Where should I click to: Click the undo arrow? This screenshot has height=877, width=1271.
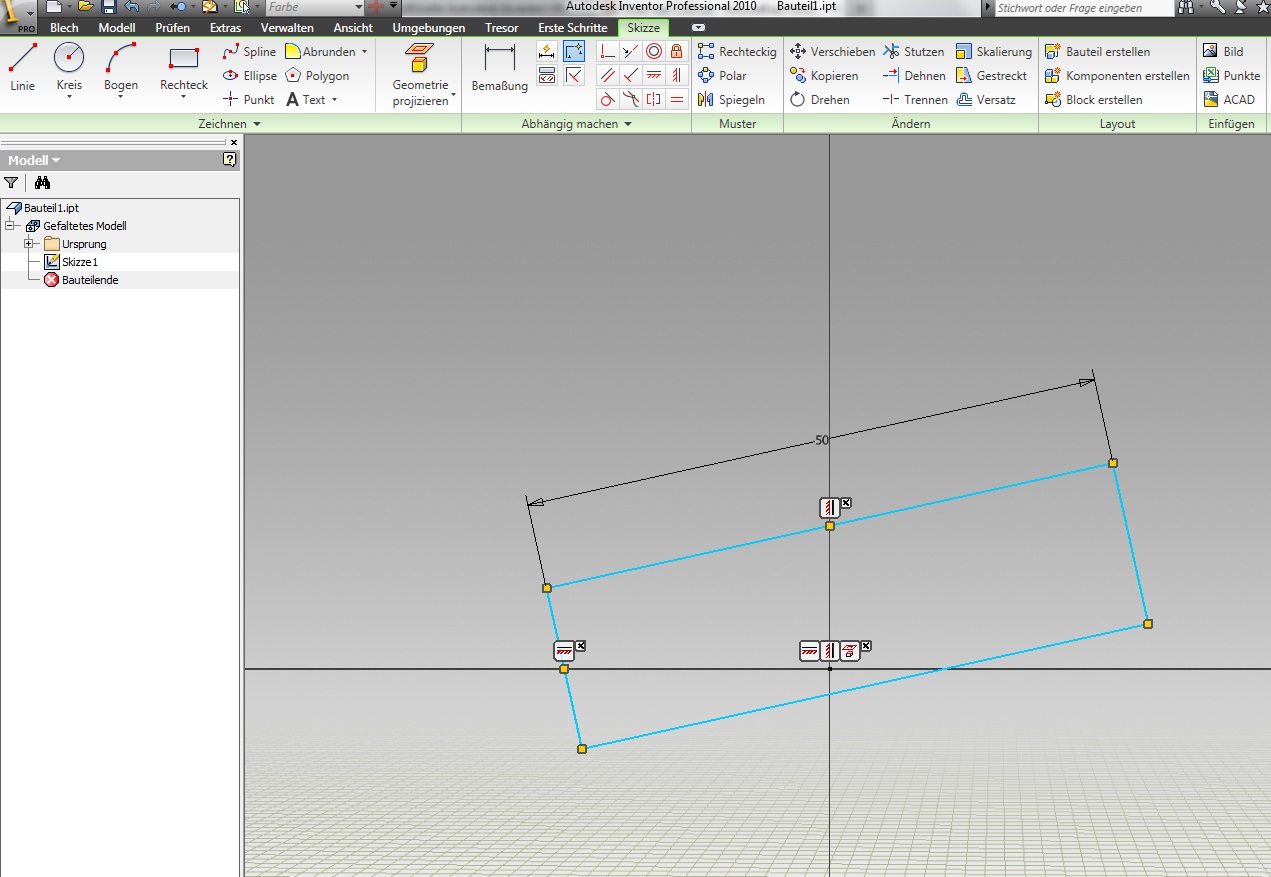(131, 7)
